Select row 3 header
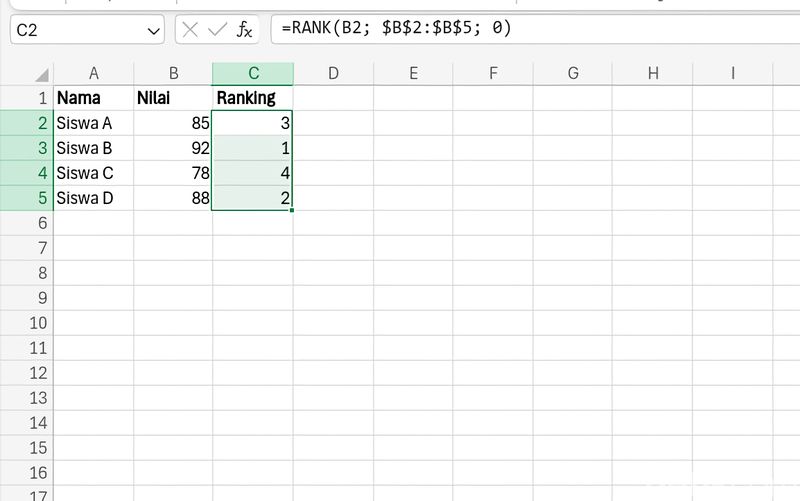The image size is (800, 501). pos(27,148)
